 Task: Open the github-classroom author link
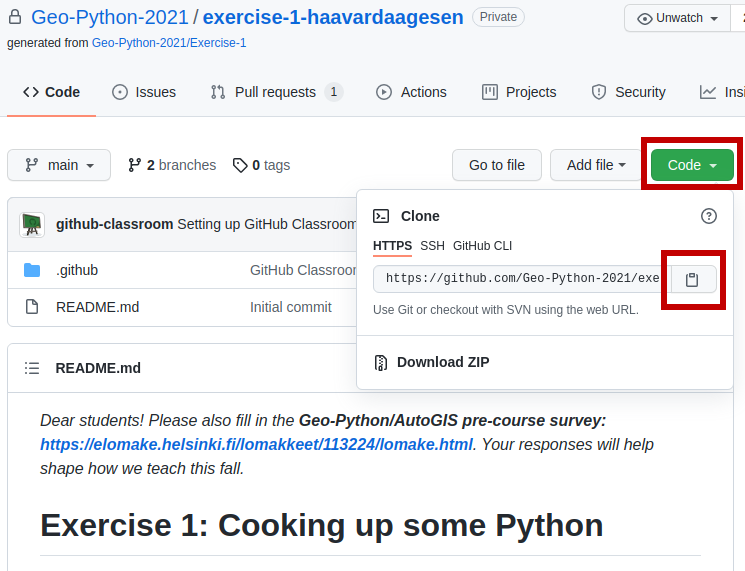pos(115,224)
